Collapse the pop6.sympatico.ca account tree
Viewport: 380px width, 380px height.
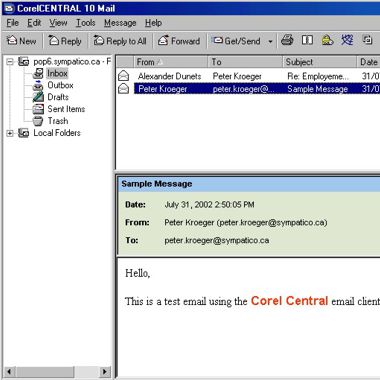[10, 61]
